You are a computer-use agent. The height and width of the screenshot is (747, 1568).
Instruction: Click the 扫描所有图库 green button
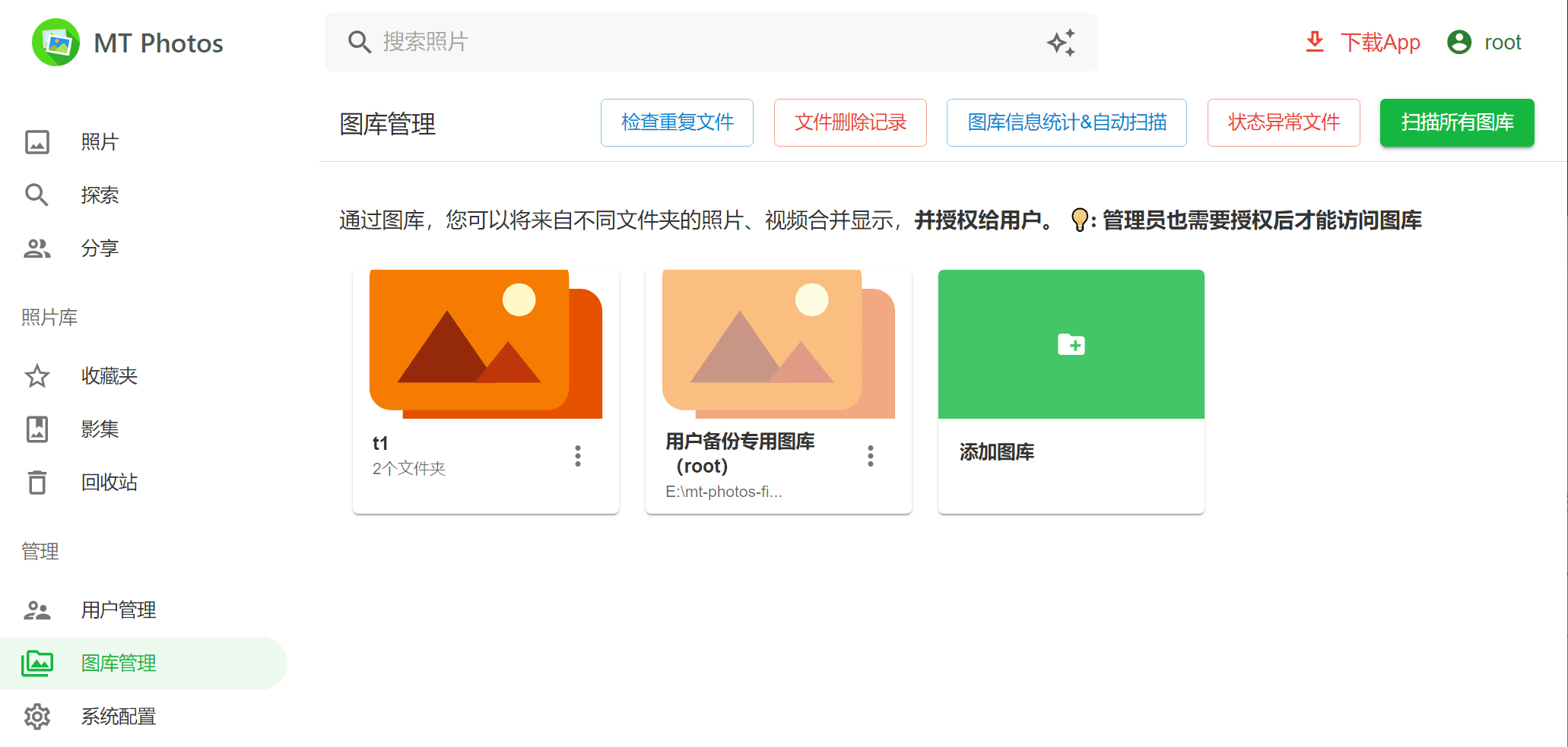click(1457, 122)
